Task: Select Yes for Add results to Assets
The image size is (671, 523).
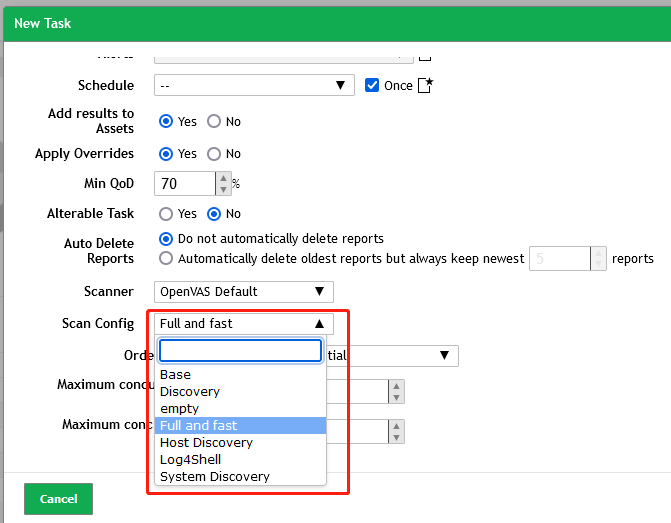Action: (168, 122)
